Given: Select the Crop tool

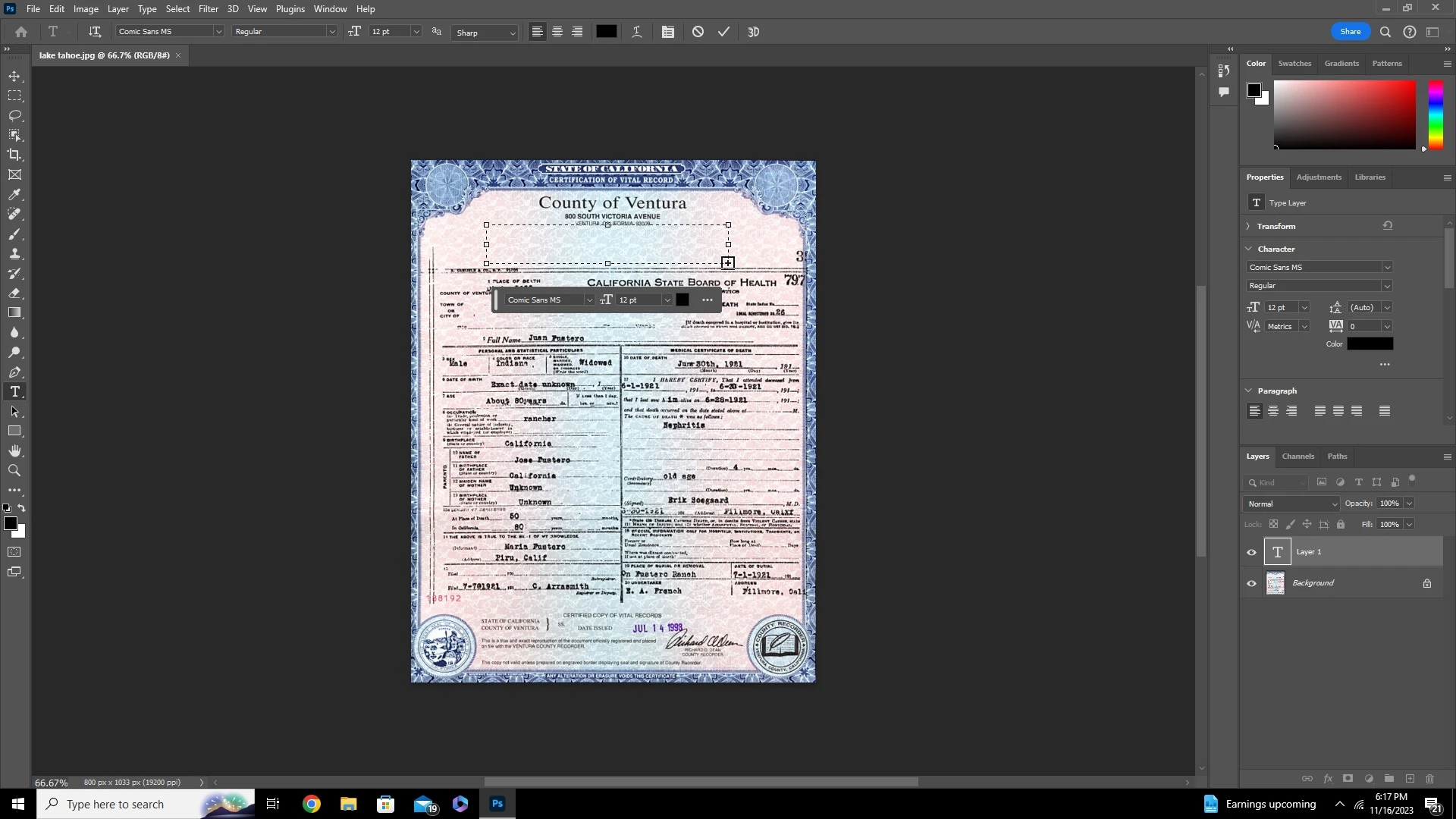Looking at the screenshot, I should click(x=14, y=155).
